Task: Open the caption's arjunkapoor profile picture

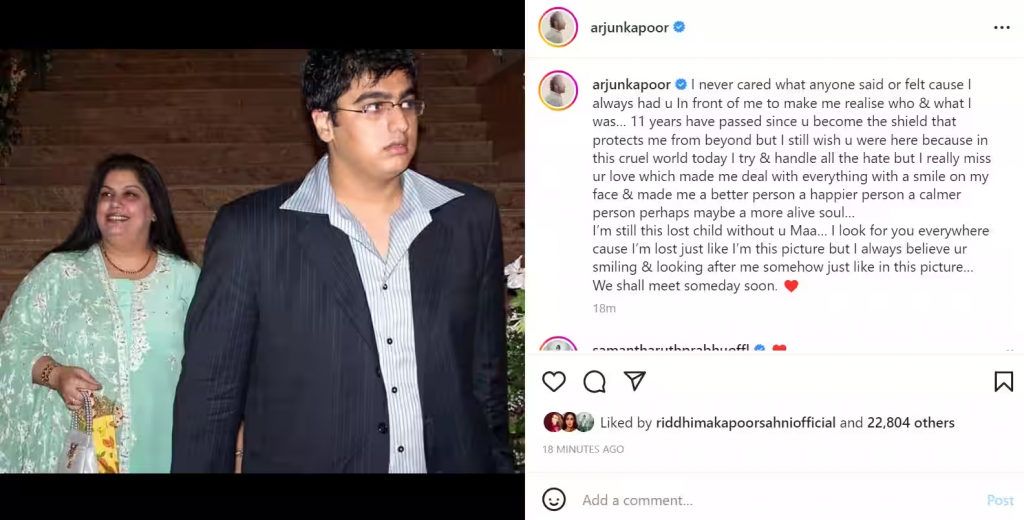Action: pyautogui.click(x=558, y=90)
